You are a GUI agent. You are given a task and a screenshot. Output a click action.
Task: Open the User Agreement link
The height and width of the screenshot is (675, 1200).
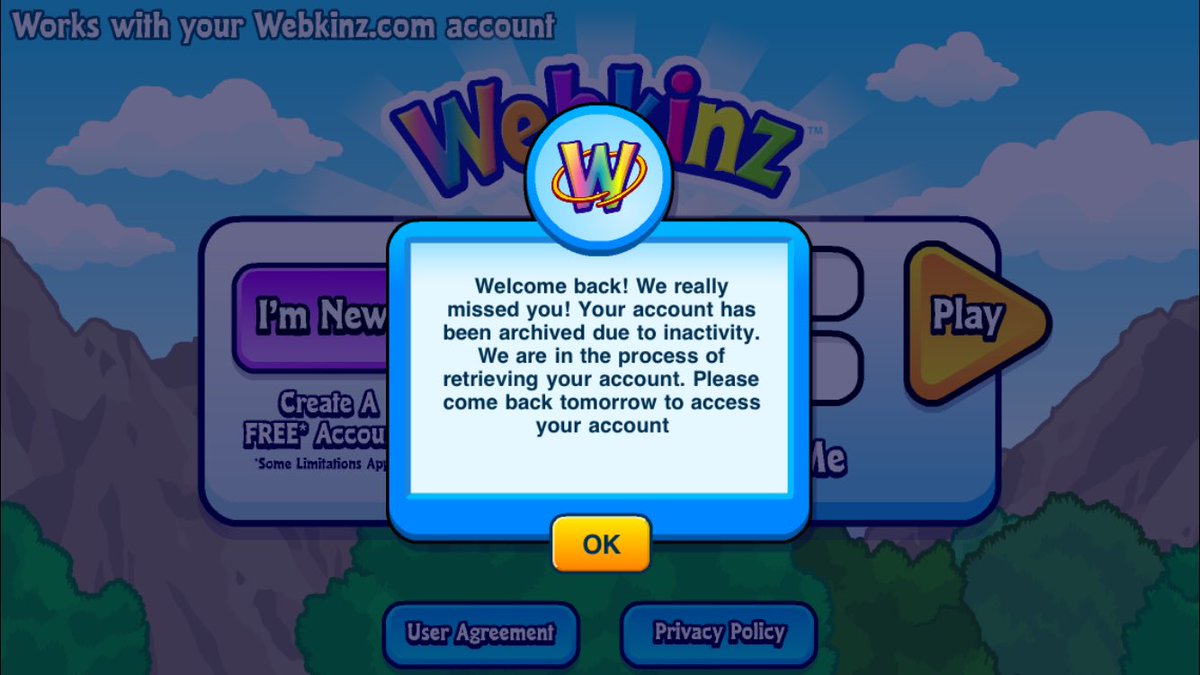480,633
